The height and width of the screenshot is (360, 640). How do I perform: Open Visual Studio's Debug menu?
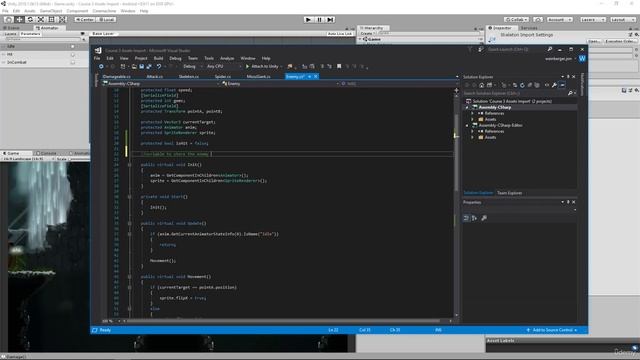point(175,58)
